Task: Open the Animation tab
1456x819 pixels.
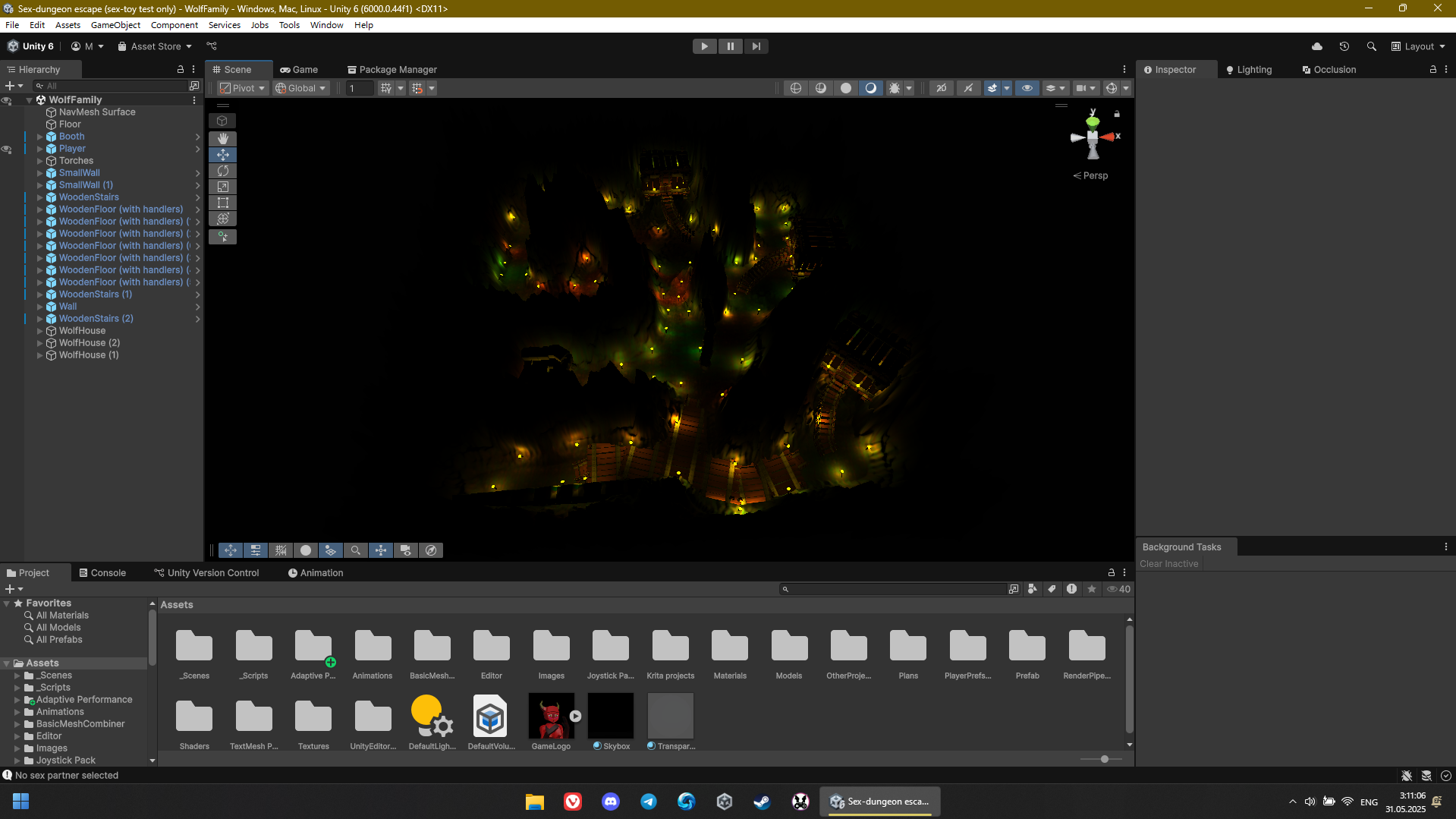Action: coord(316,573)
